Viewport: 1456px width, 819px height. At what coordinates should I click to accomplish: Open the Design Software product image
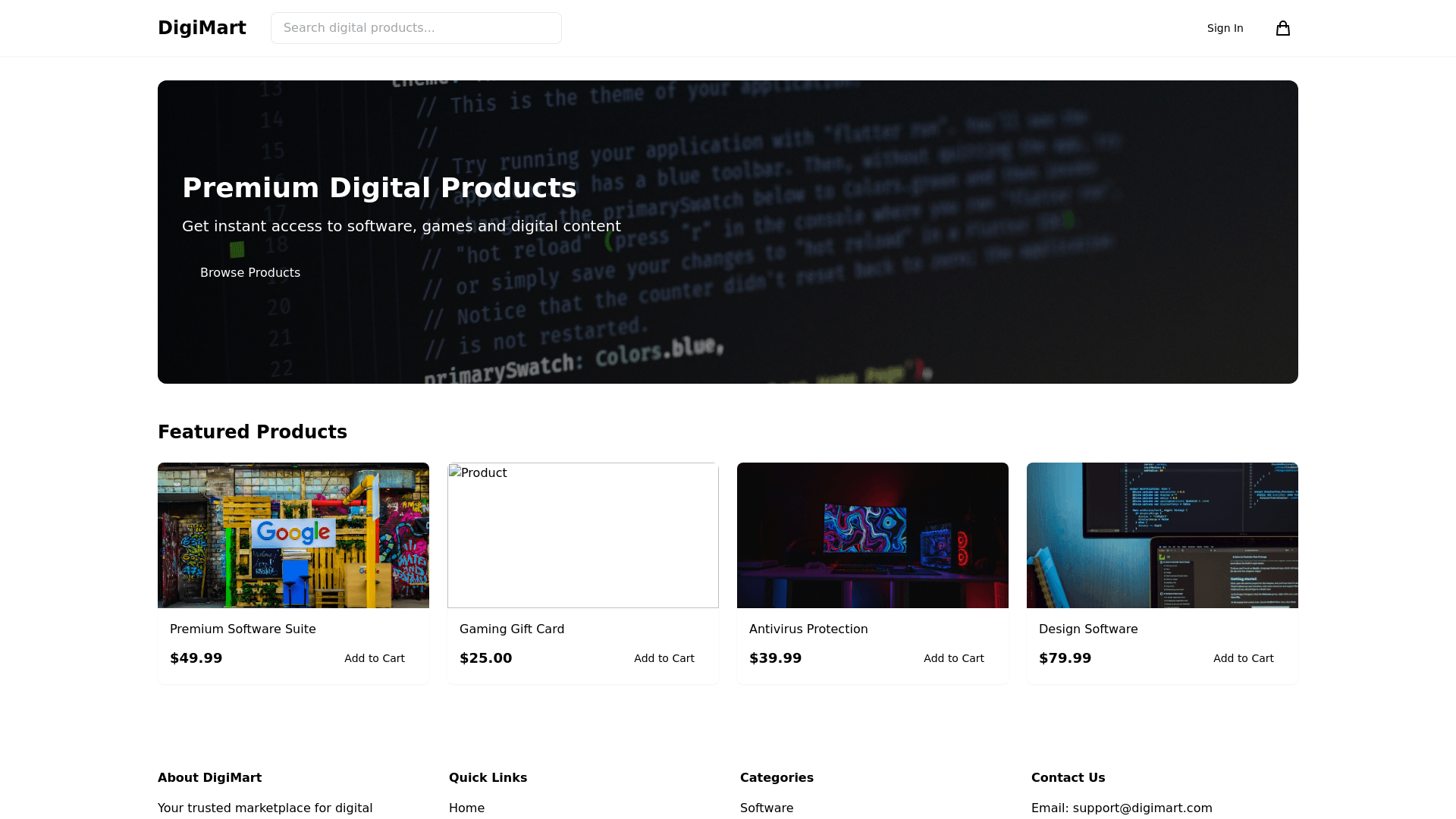pyautogui.click(x=1162, y=535)
